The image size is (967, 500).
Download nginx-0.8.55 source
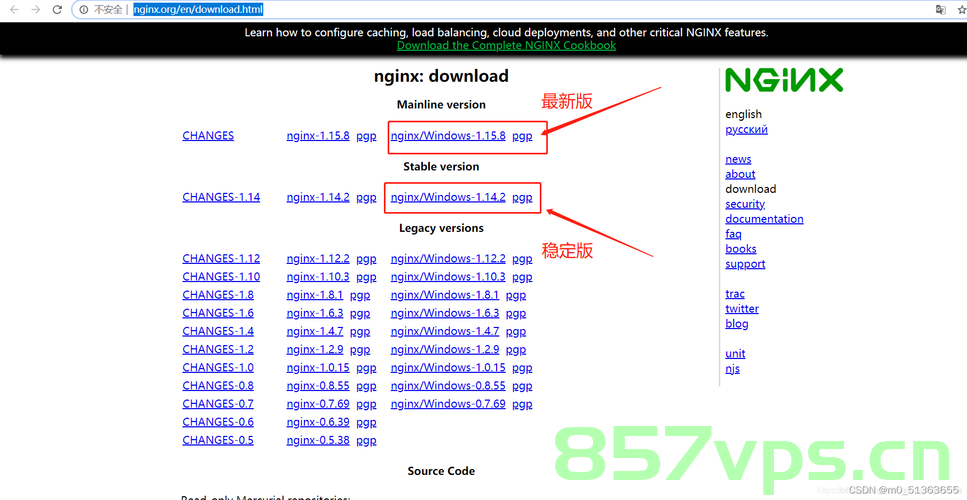tap(318, 386)
